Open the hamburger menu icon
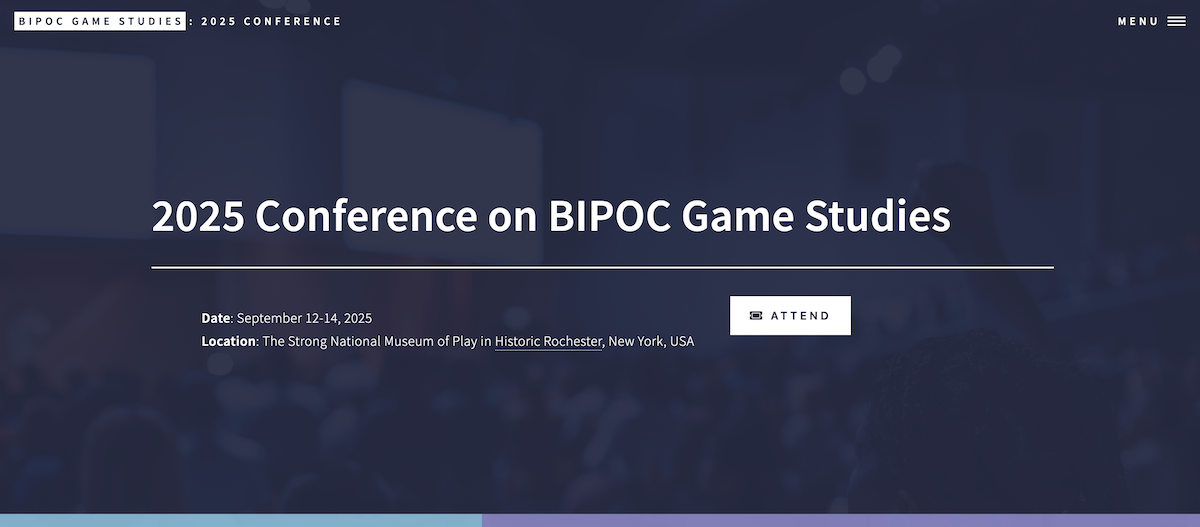Image resolution: width=1200 pixels, height=527 pixels. click(x=1176, y=21)
